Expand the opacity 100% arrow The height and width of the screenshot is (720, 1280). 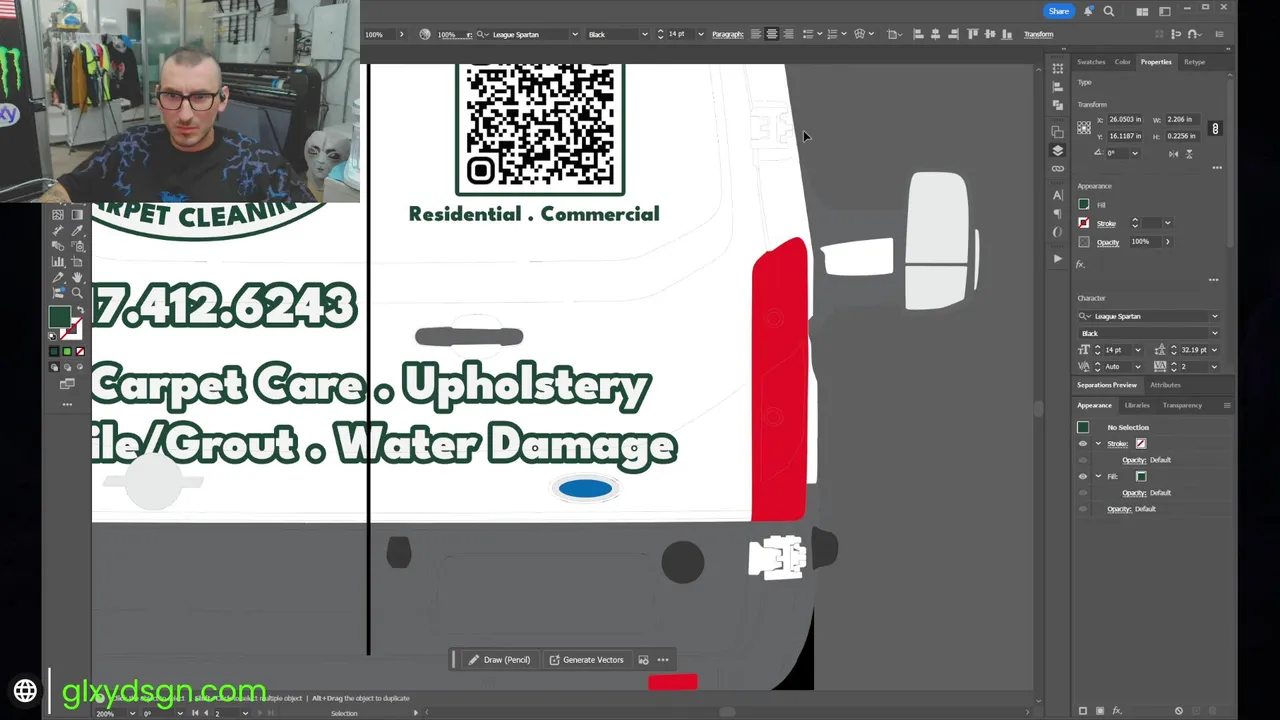[1167, 242]
